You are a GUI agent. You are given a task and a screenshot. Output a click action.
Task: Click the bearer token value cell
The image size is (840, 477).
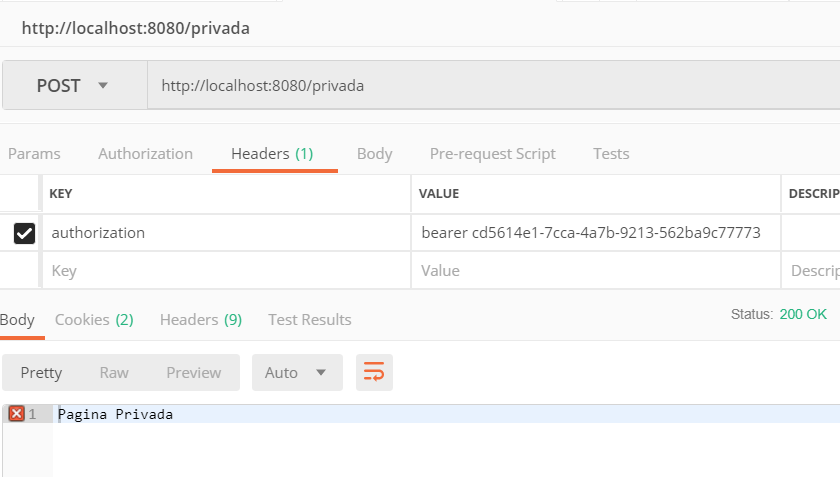coord(591,233)
